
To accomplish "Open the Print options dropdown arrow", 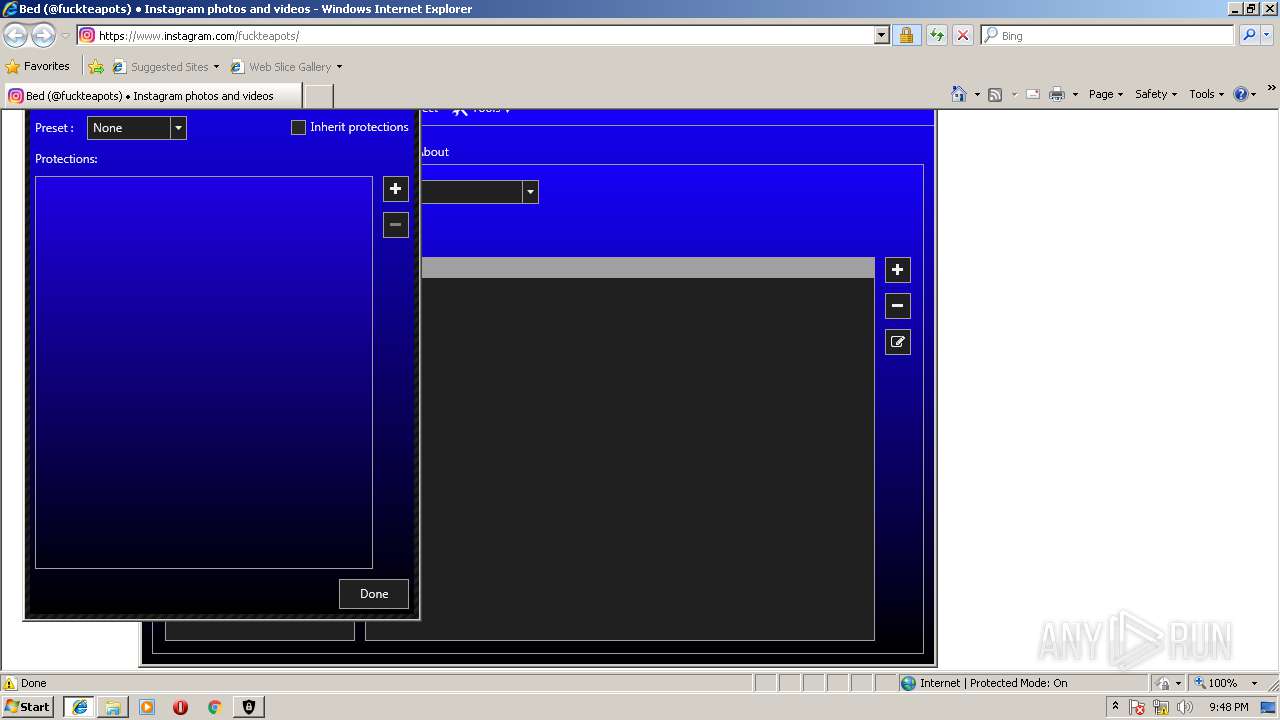I will 1075,94.
